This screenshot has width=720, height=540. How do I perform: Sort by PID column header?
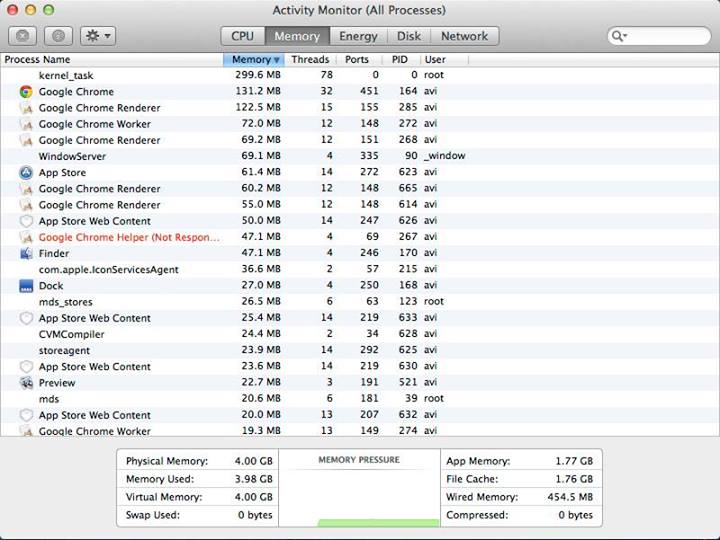pos(400,60)
